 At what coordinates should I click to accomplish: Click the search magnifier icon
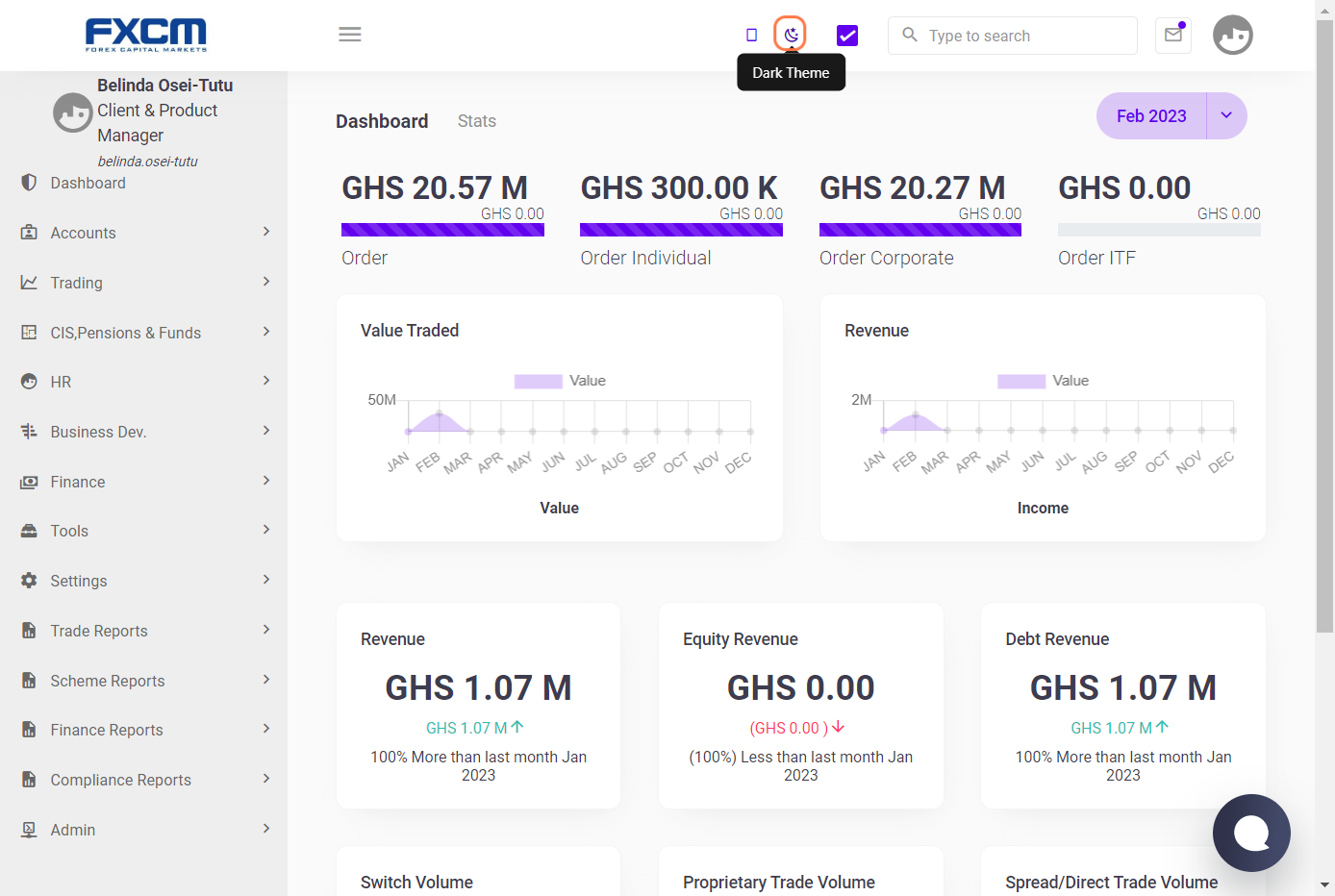(x=910, y=35)
